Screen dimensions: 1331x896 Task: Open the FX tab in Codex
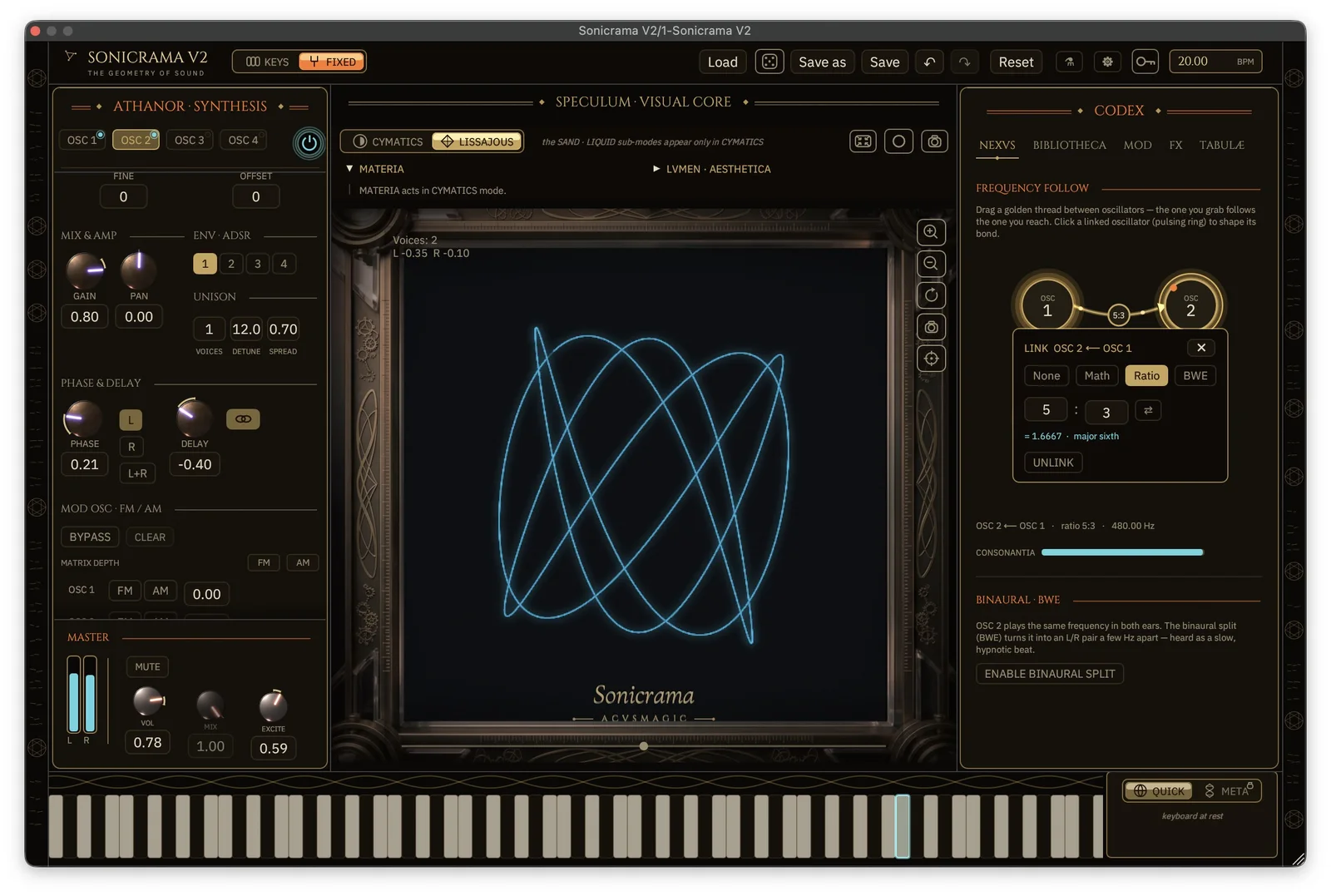click(x=1175, y=145)
